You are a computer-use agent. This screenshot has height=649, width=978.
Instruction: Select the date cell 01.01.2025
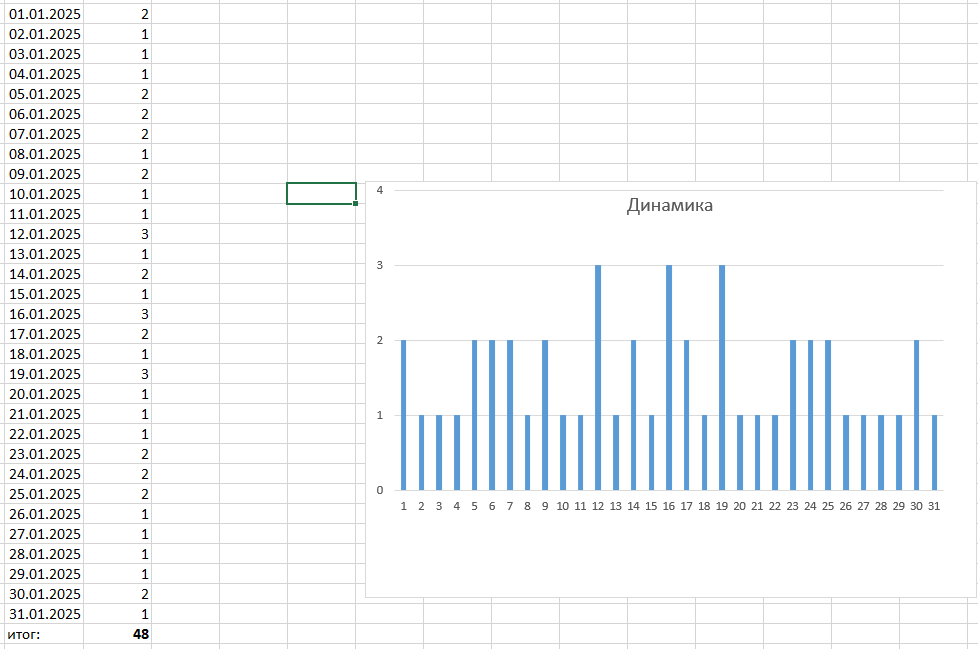(x=44, y=14)
